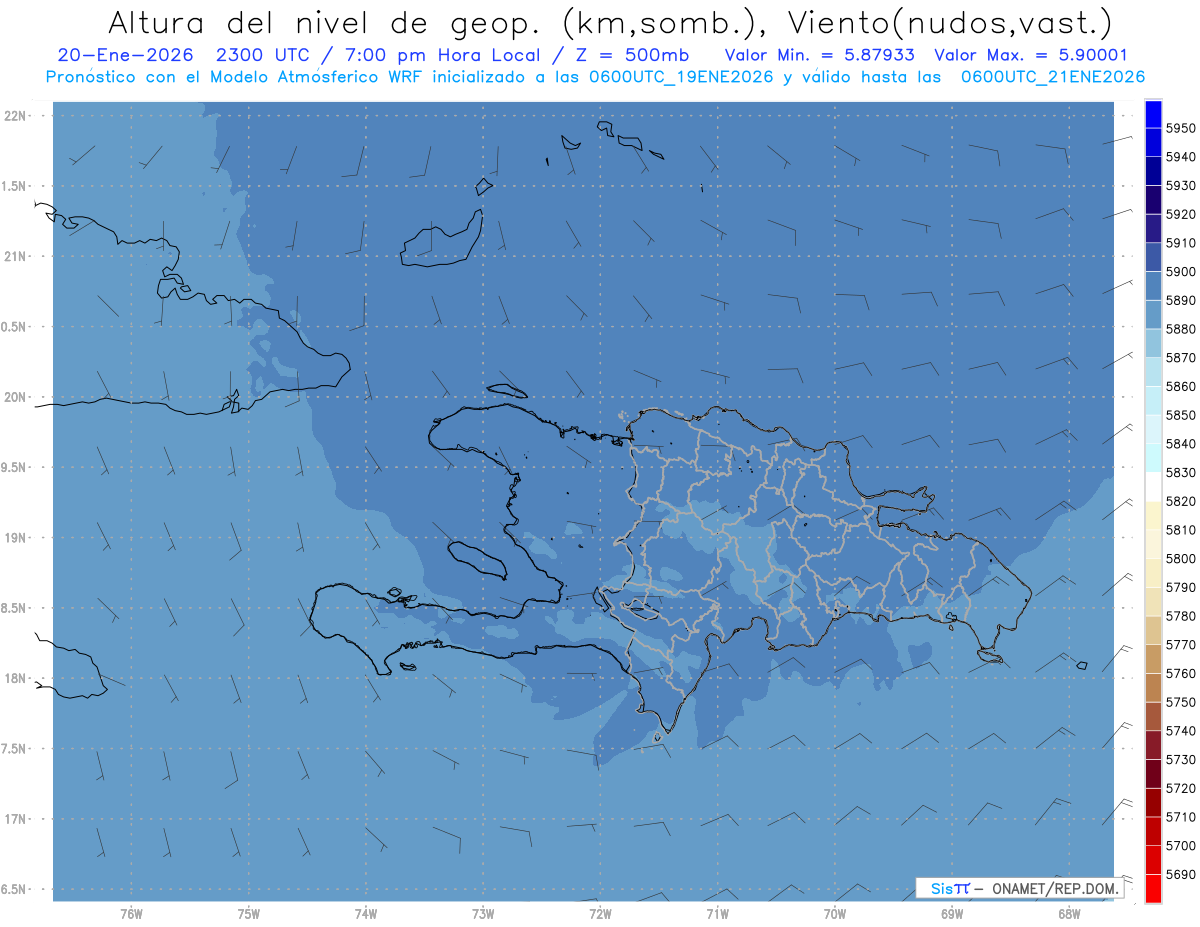Click the 5830 color scale label
This screenshot has height=927, width=1200.
1180,472
